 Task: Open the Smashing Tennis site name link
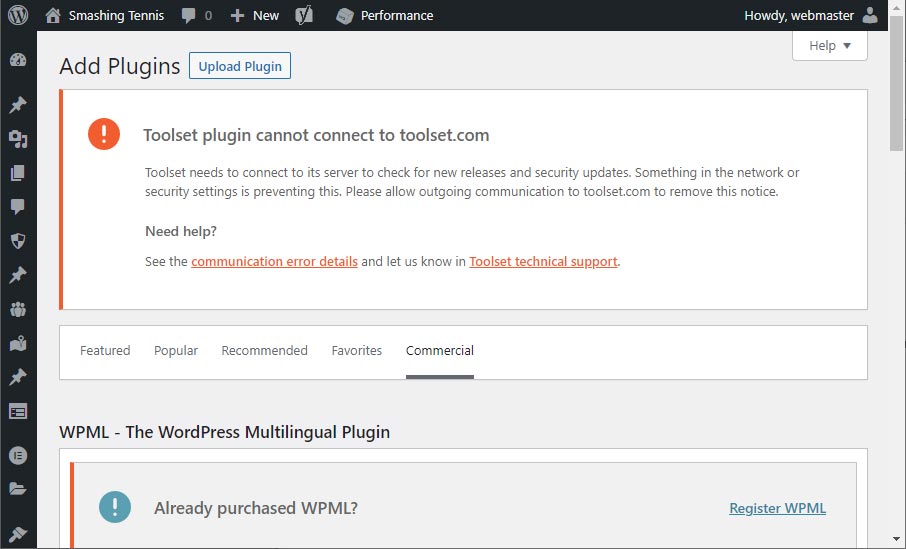click(116, 16)
